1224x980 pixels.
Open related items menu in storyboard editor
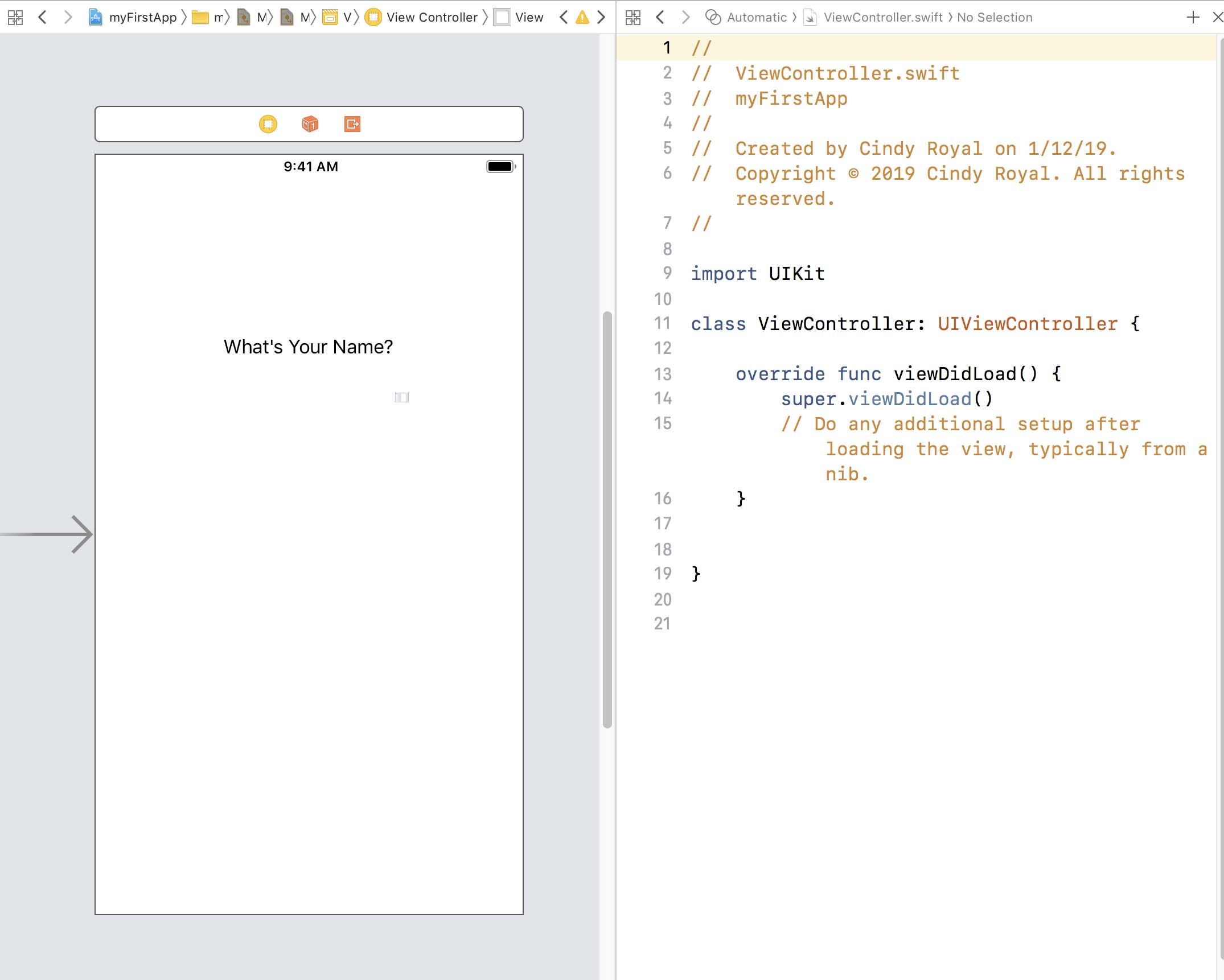point(15,18)
